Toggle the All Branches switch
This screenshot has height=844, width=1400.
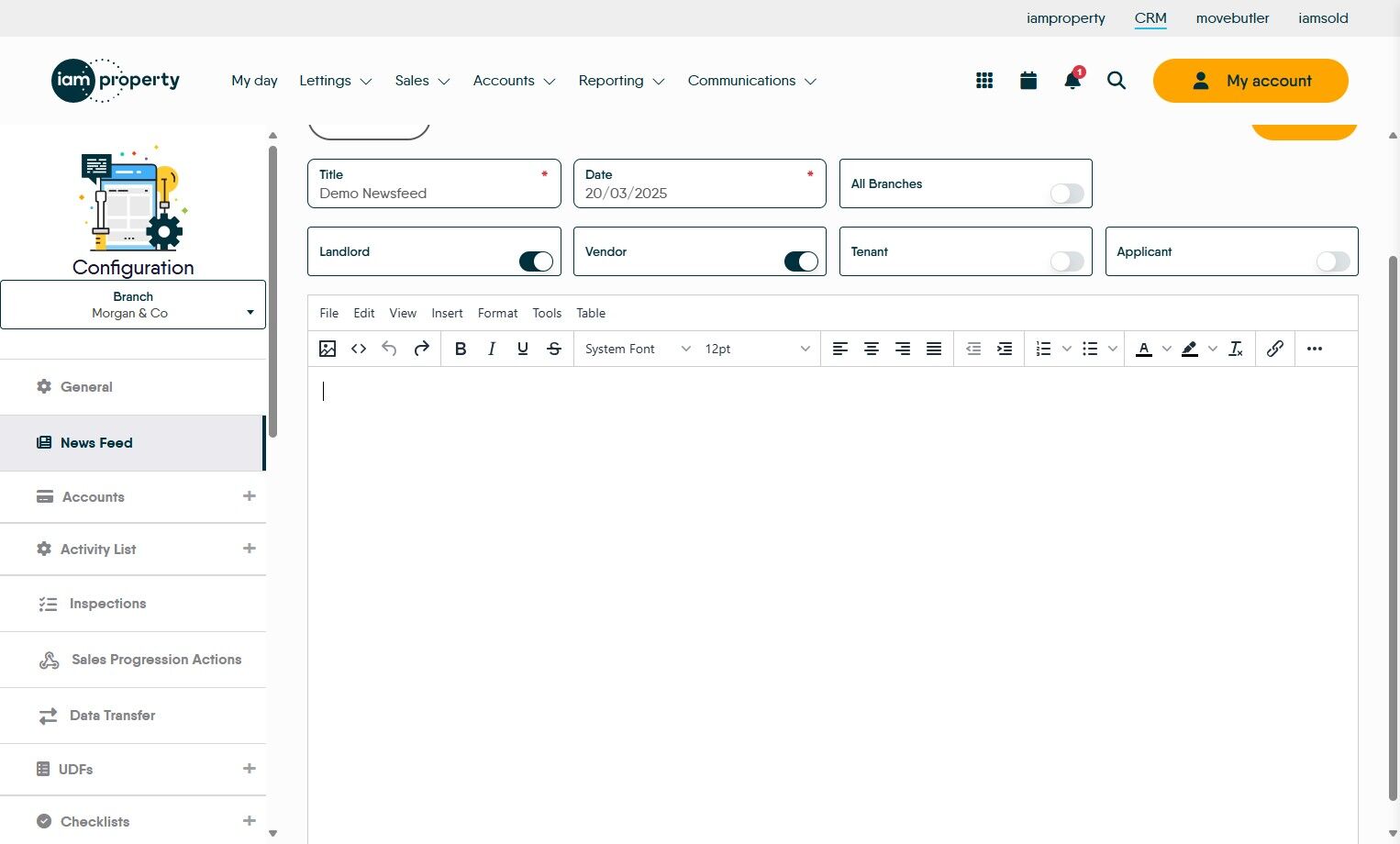pyautogui.click(x=1067, y=194)
